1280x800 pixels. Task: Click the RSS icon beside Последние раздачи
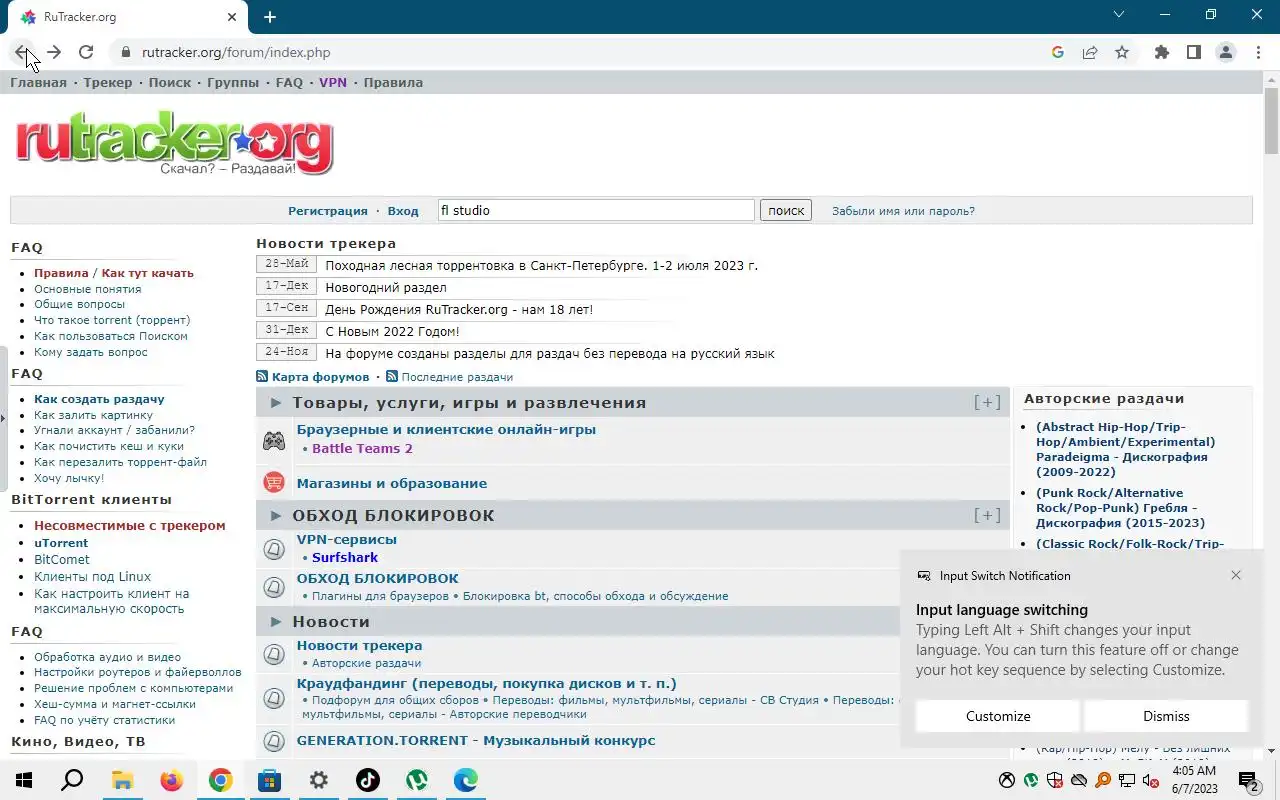tap(392, 377)
